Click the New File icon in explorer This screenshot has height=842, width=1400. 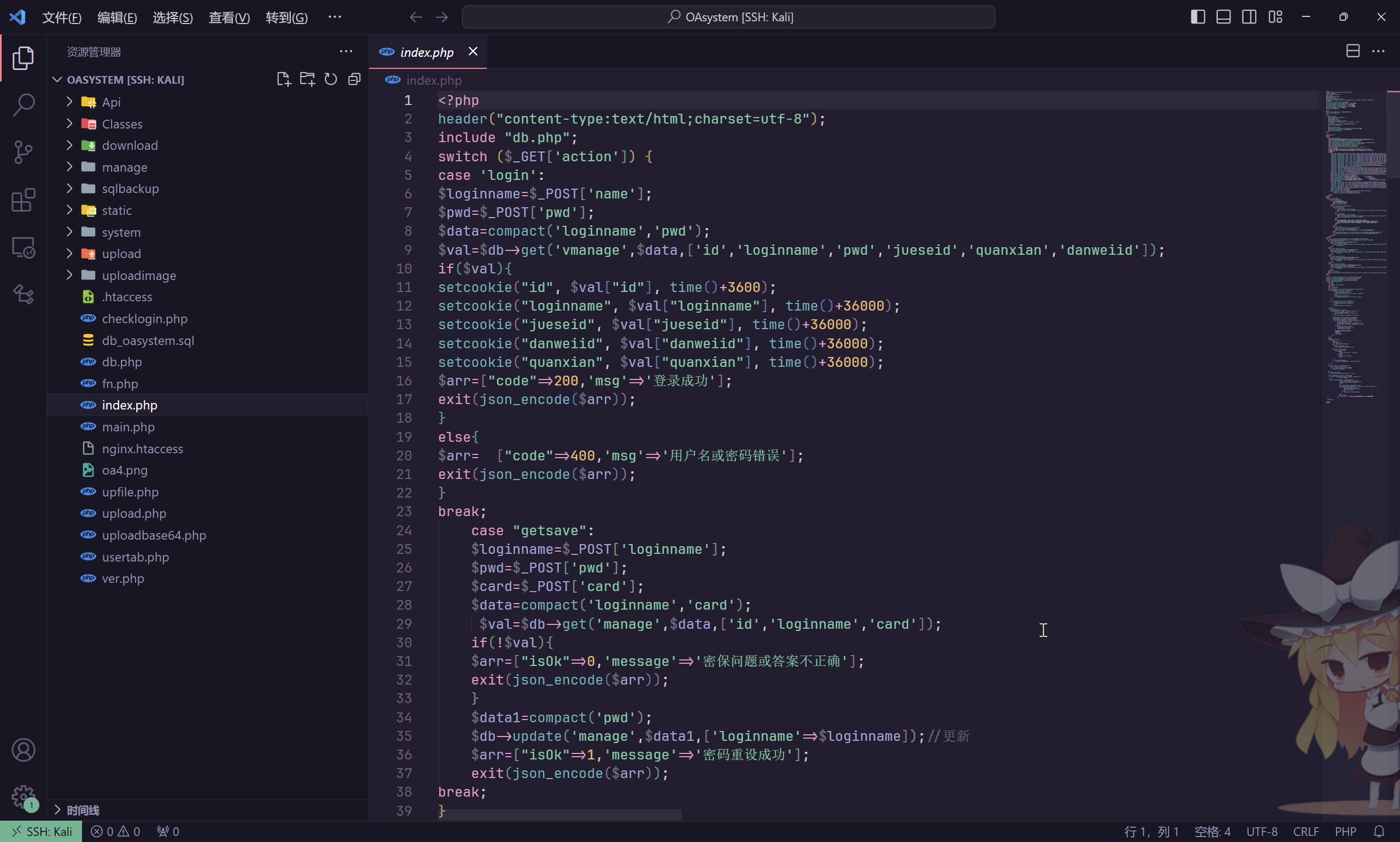283,79
